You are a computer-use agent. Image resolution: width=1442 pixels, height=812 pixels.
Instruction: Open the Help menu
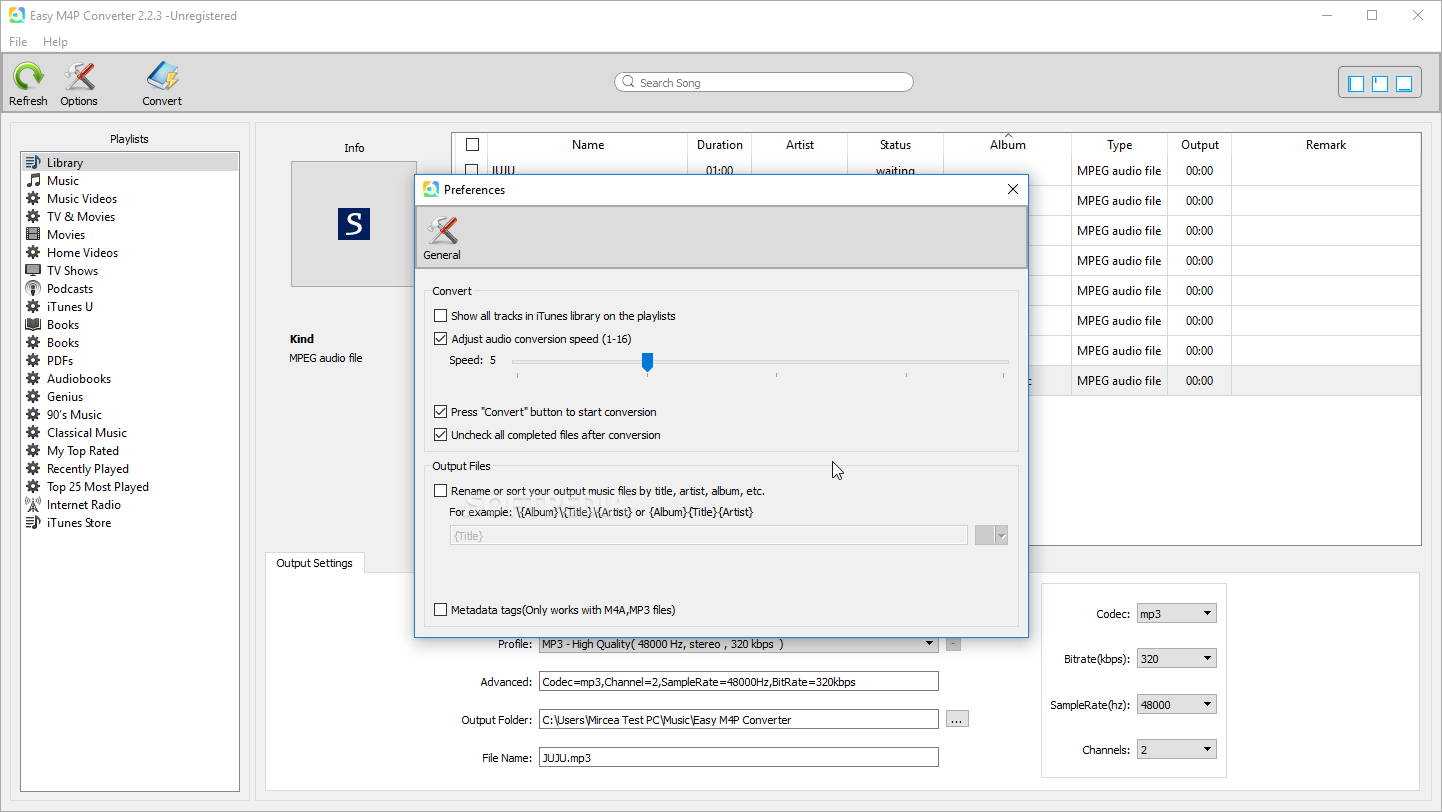(x=56, y=42)
